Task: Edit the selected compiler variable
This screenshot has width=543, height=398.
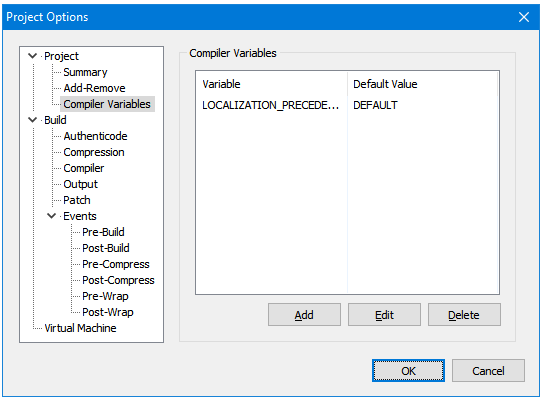Action: 384,315
